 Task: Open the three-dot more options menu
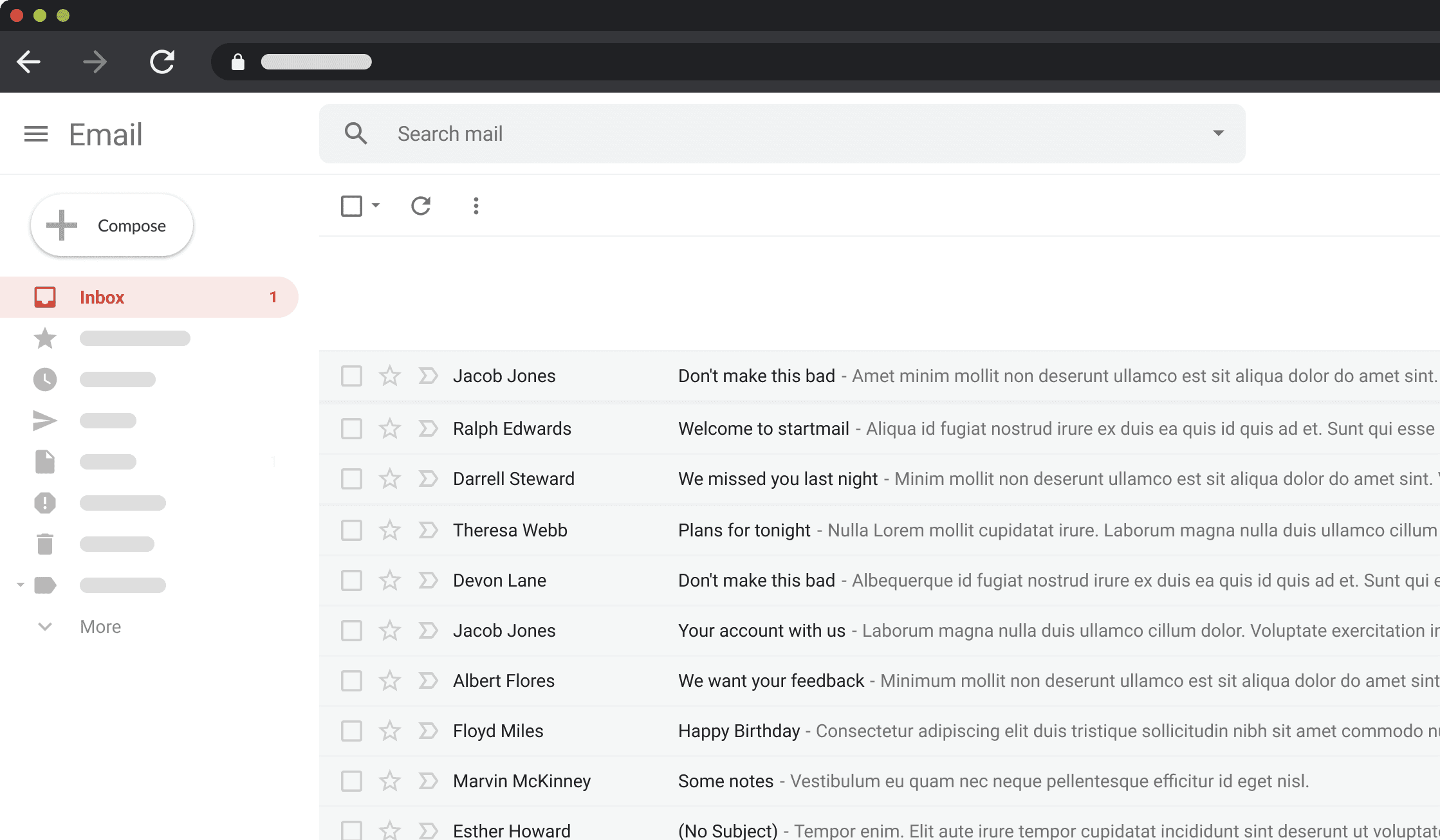pos(476,206)
